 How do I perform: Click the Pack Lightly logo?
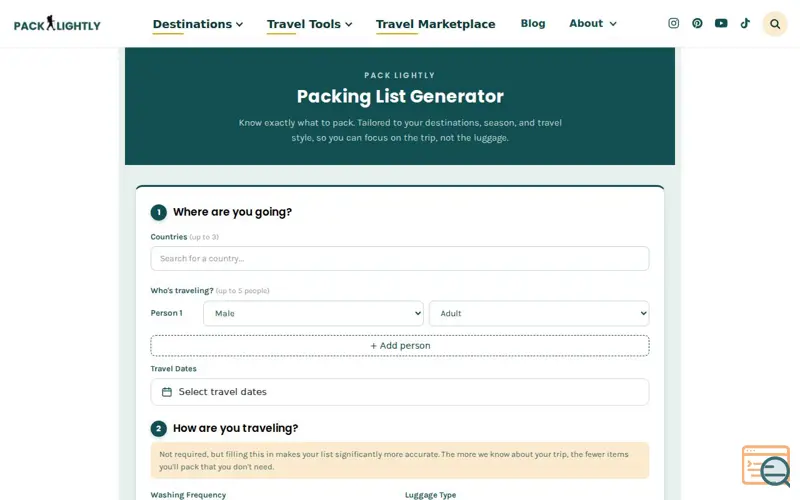pyautogui.click(x=57, y=23)
